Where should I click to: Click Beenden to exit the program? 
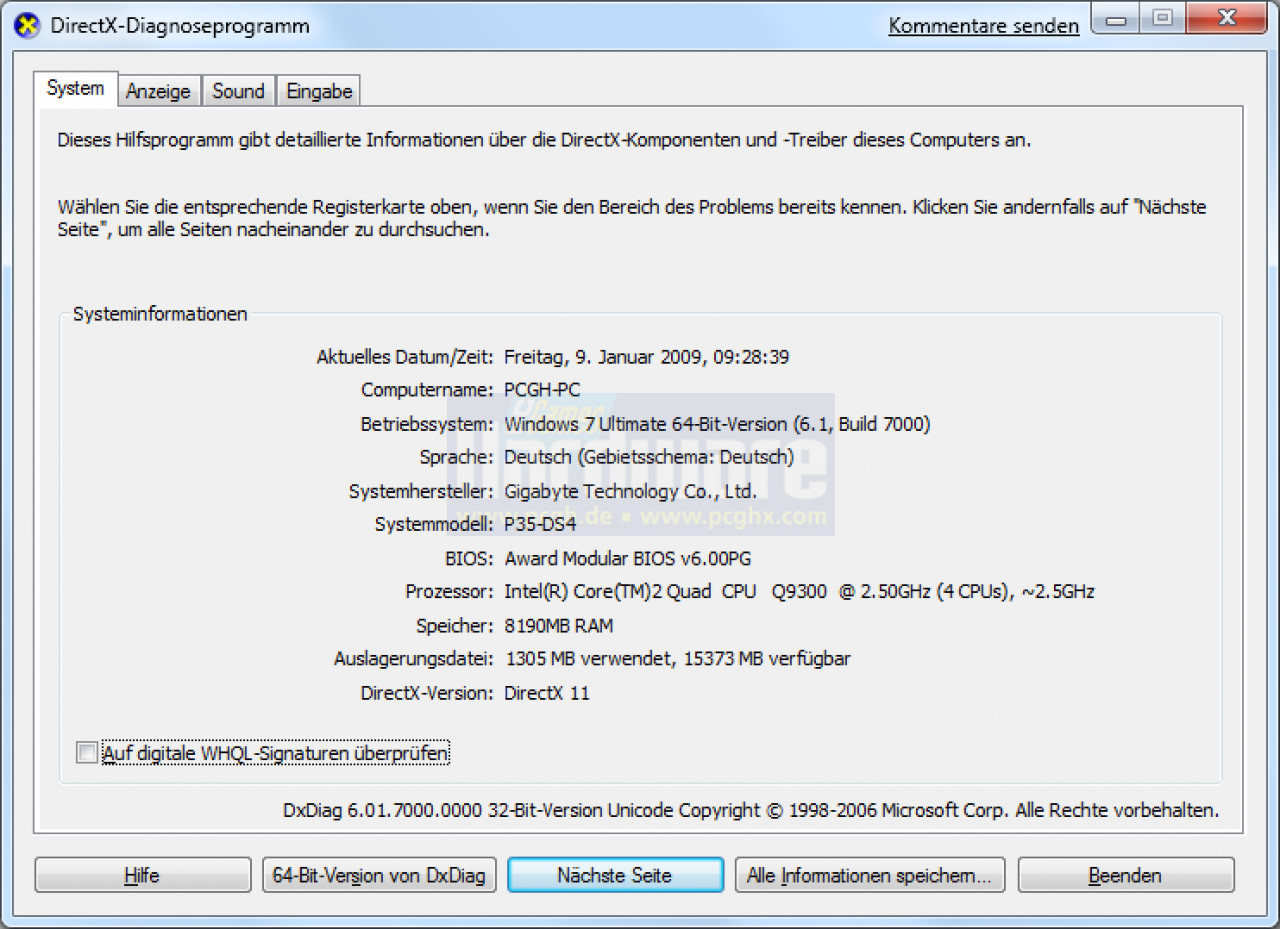click(x=1125, y=875)
